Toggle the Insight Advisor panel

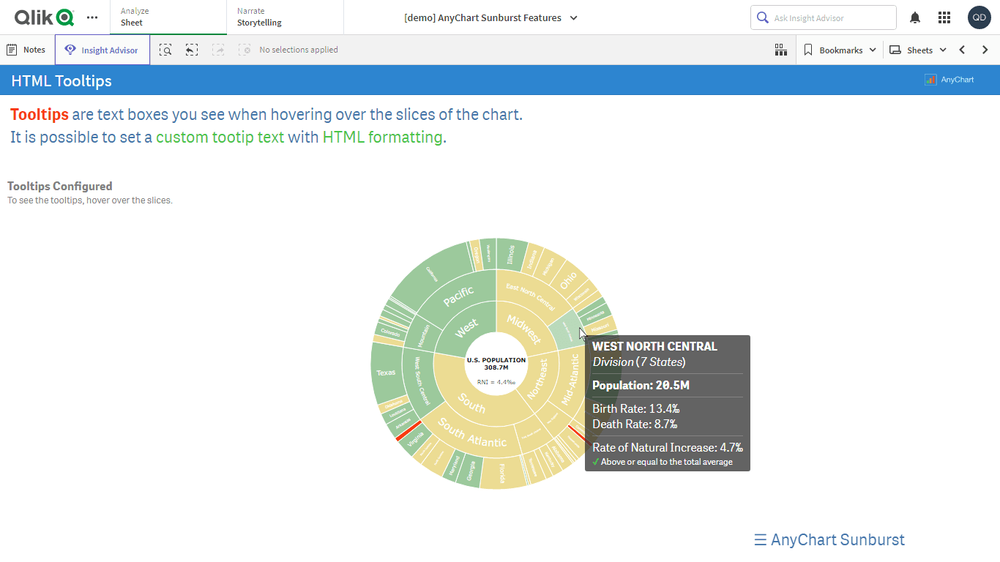[102, 50]
